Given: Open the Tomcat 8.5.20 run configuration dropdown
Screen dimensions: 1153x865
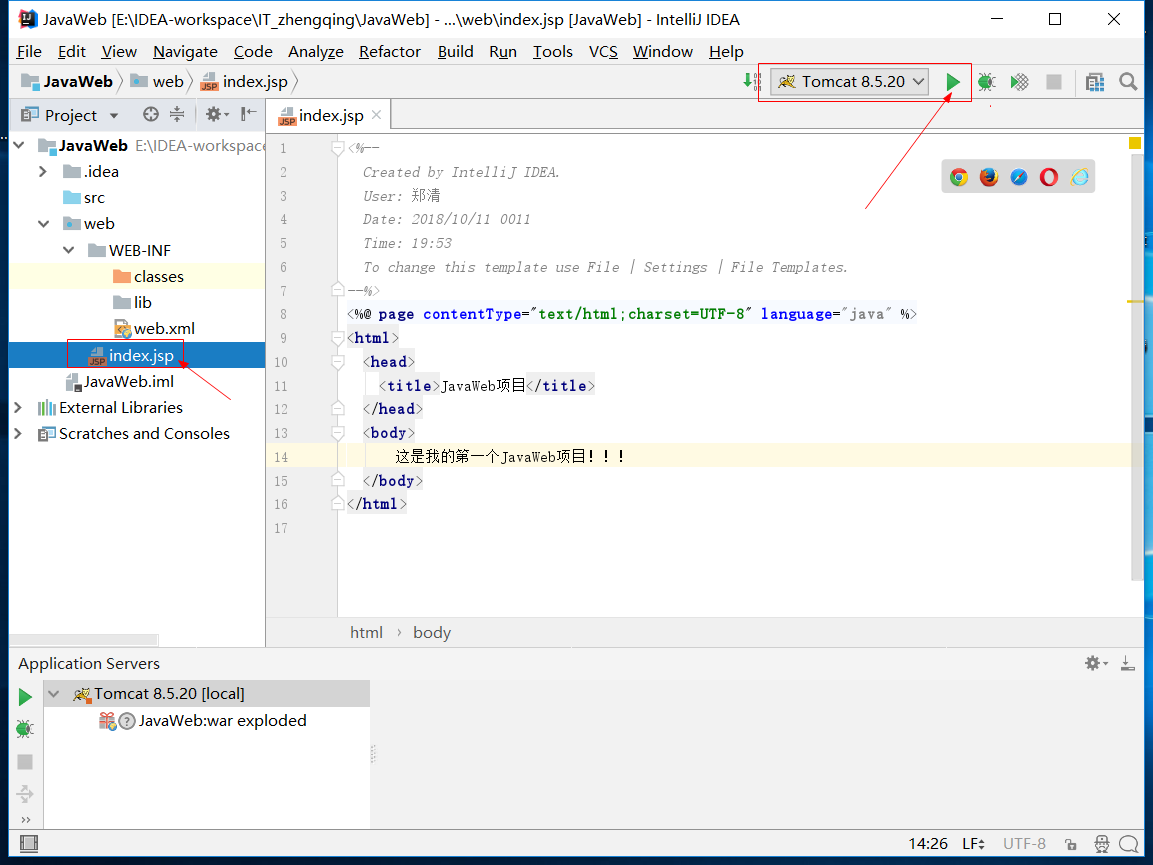Looking at the screenshot, I should [849, 82].
